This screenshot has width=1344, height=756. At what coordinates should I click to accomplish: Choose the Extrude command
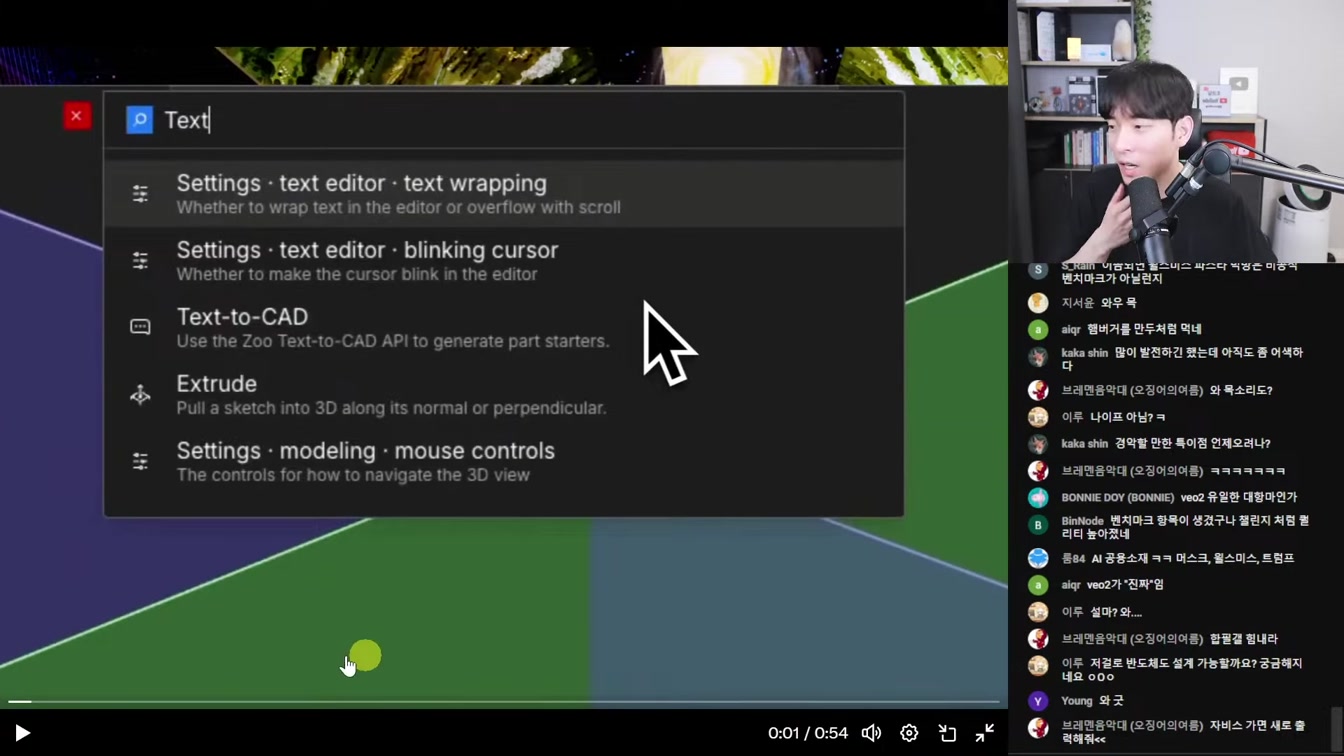504,395
